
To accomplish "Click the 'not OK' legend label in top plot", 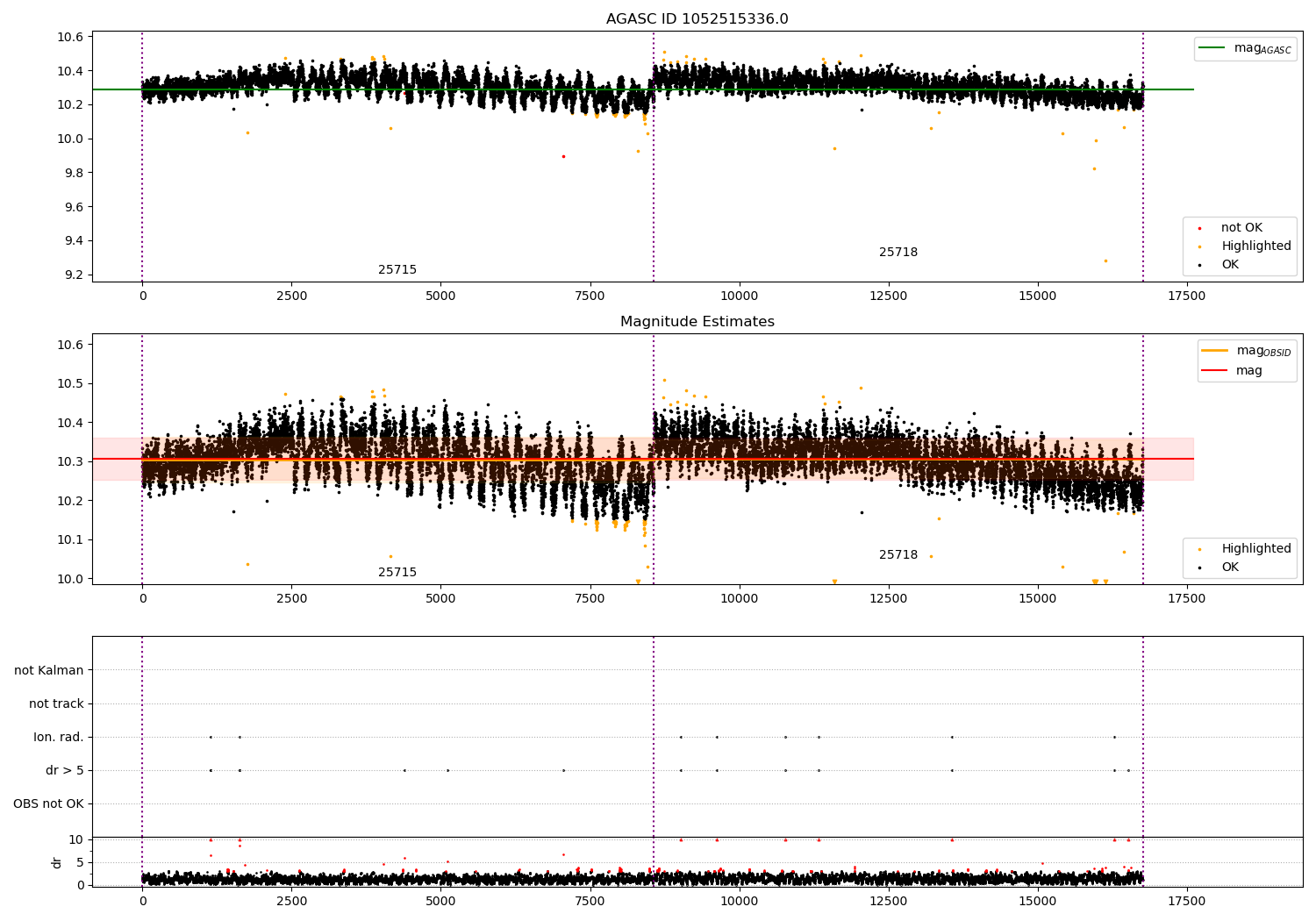I will coord(1241,228).
